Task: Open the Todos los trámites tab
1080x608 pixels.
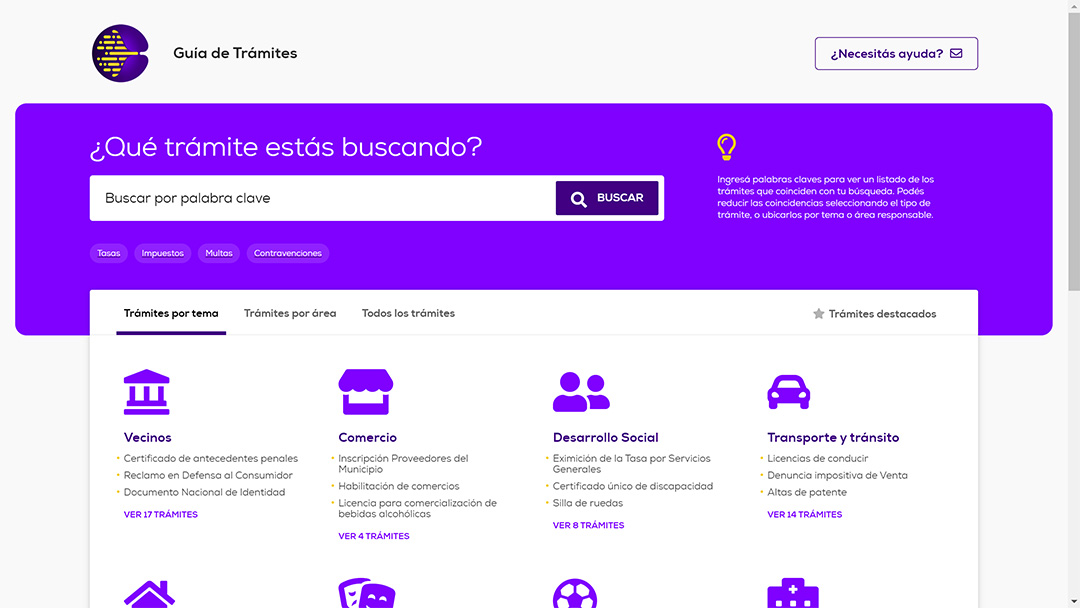Action: pyautogui.click(x=408, y=313)
